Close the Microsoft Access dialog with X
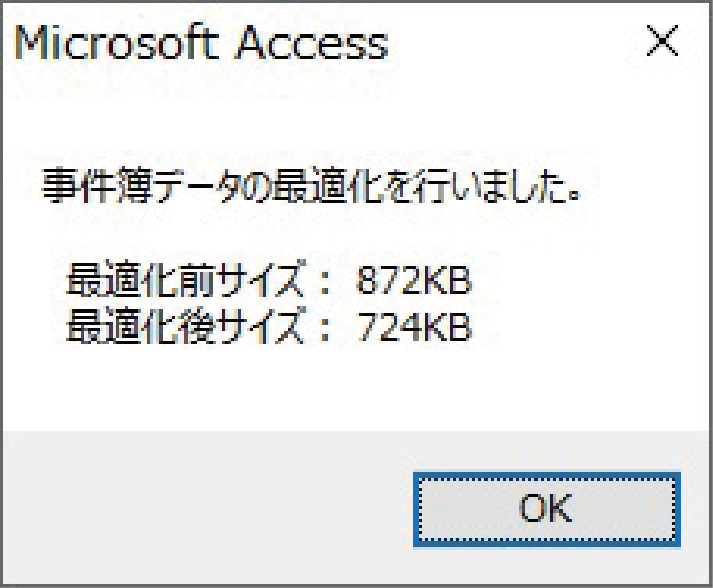 (661, 43)
